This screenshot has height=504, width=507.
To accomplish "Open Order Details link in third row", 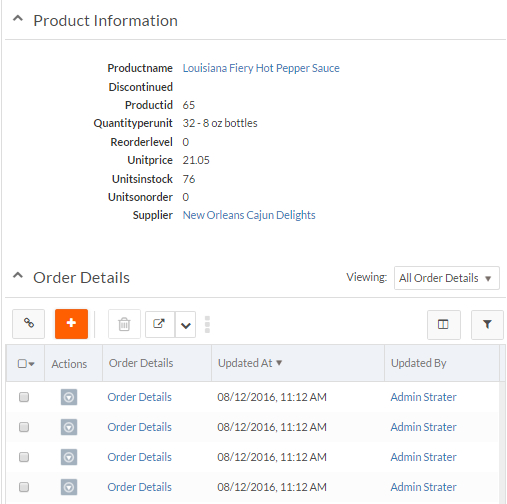I will [140, 457].
